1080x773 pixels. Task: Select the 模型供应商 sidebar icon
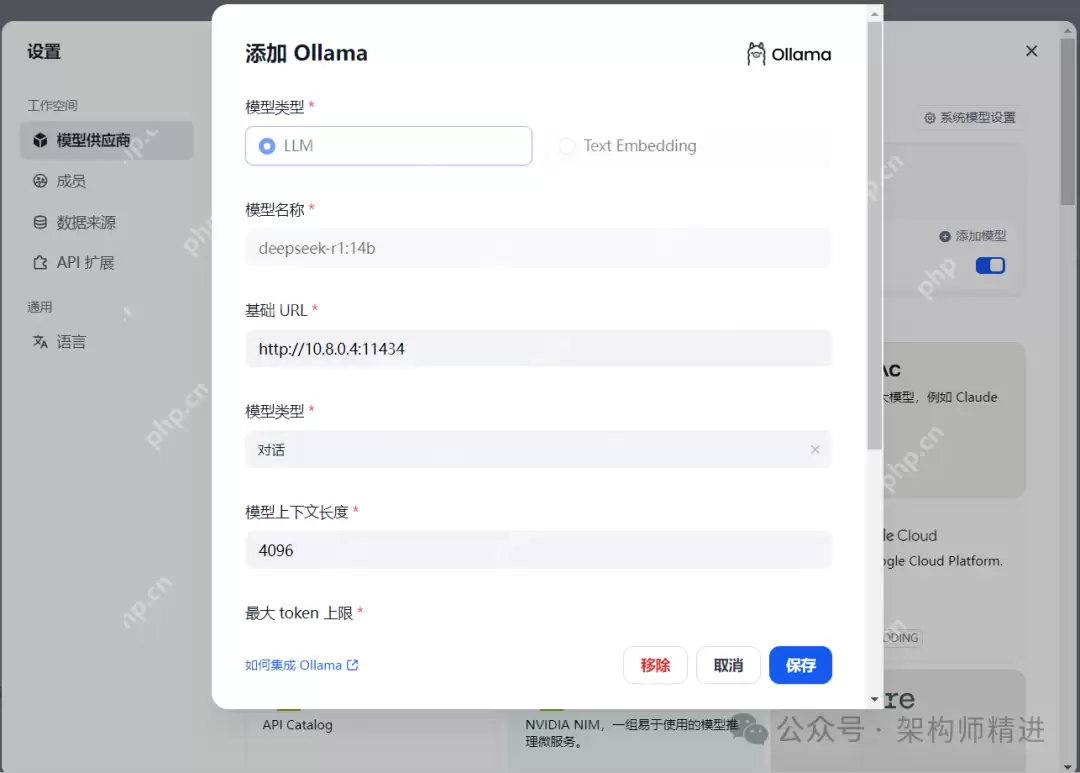coord(39,140)
